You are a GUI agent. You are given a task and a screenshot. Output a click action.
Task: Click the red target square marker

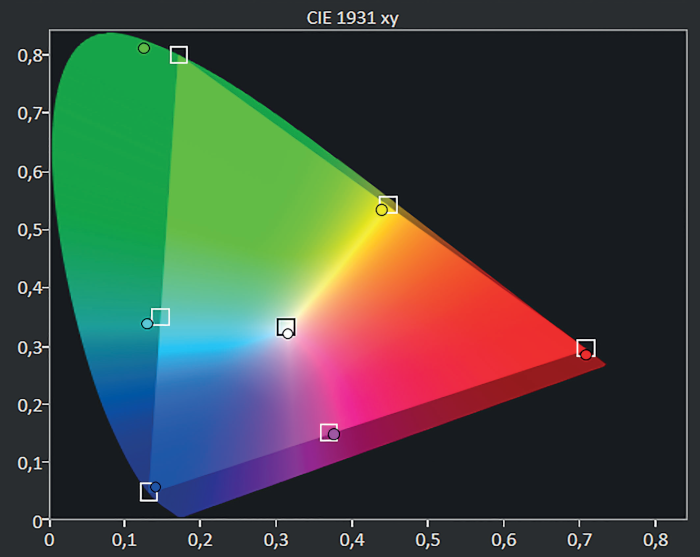click(x=586, y=348)
